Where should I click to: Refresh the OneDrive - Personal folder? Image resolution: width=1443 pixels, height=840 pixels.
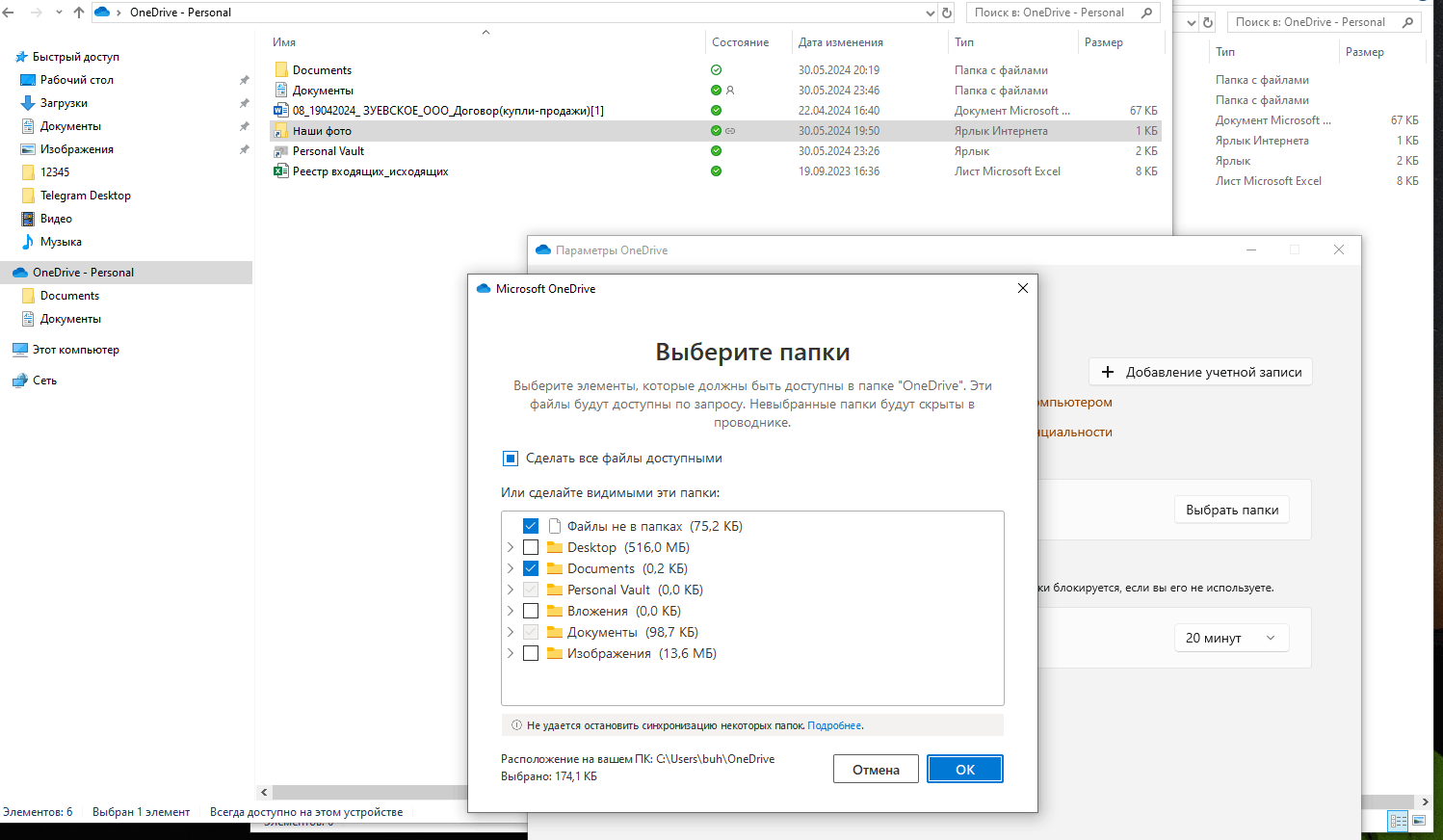(x=947, y=13)
